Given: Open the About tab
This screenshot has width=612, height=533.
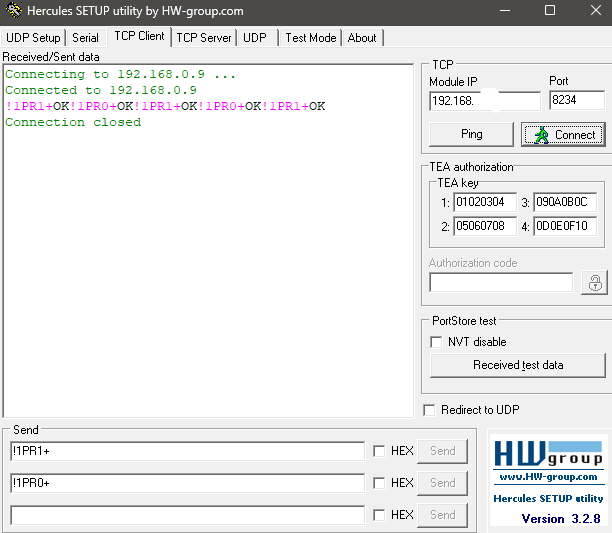Looking at the screenshot, I should point(362,38).
